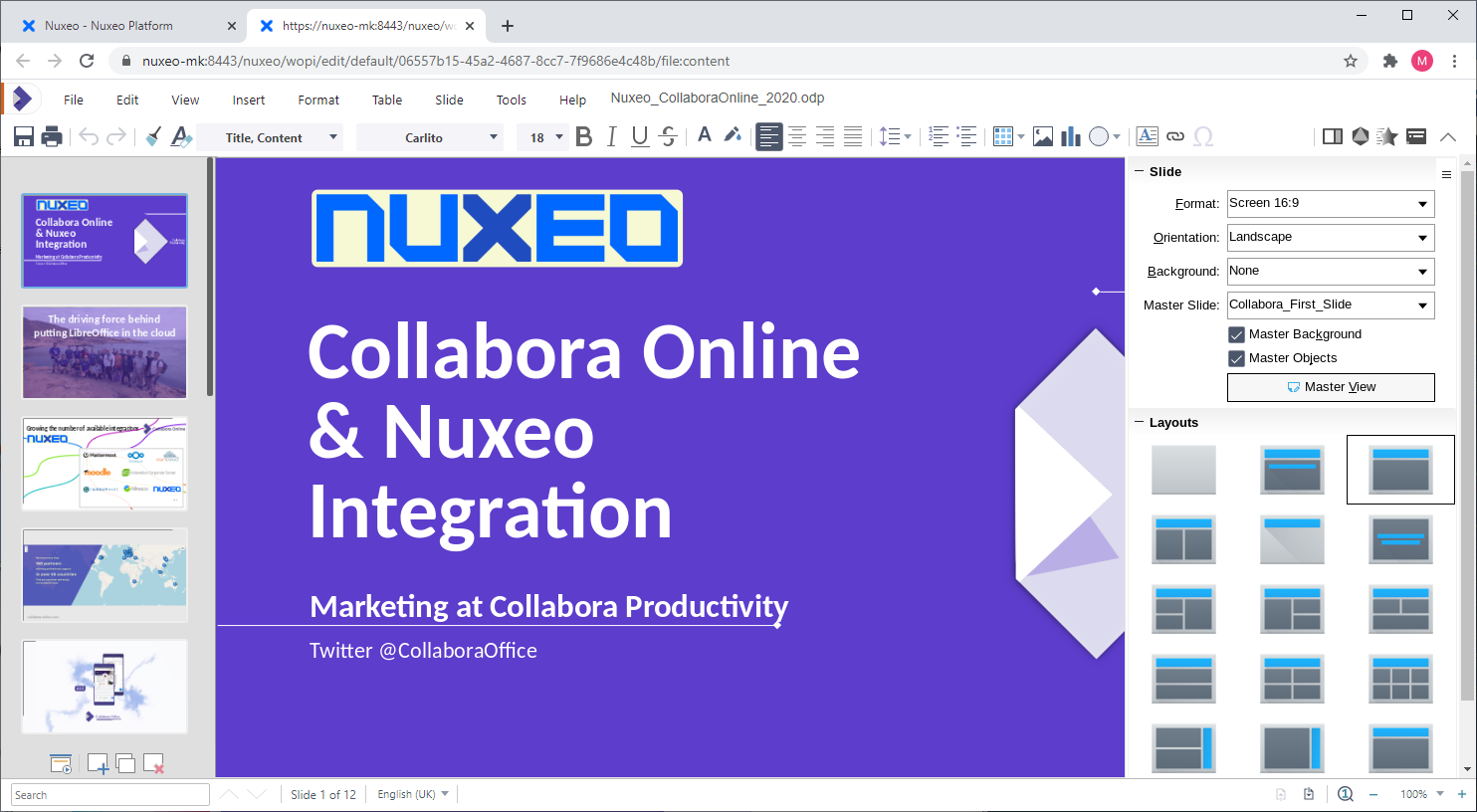Click the Insert Chart icon
The height and width of the screenshot is (812, 1477).
pos(1071,137)
